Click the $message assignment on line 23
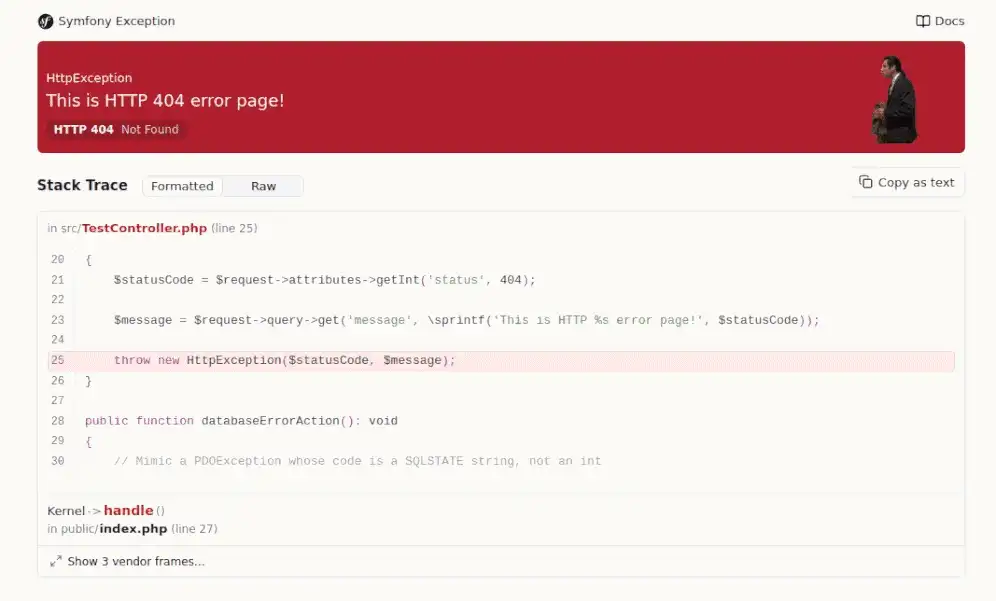Viewport: 996px width, 601px height. [x=467, y=320]
